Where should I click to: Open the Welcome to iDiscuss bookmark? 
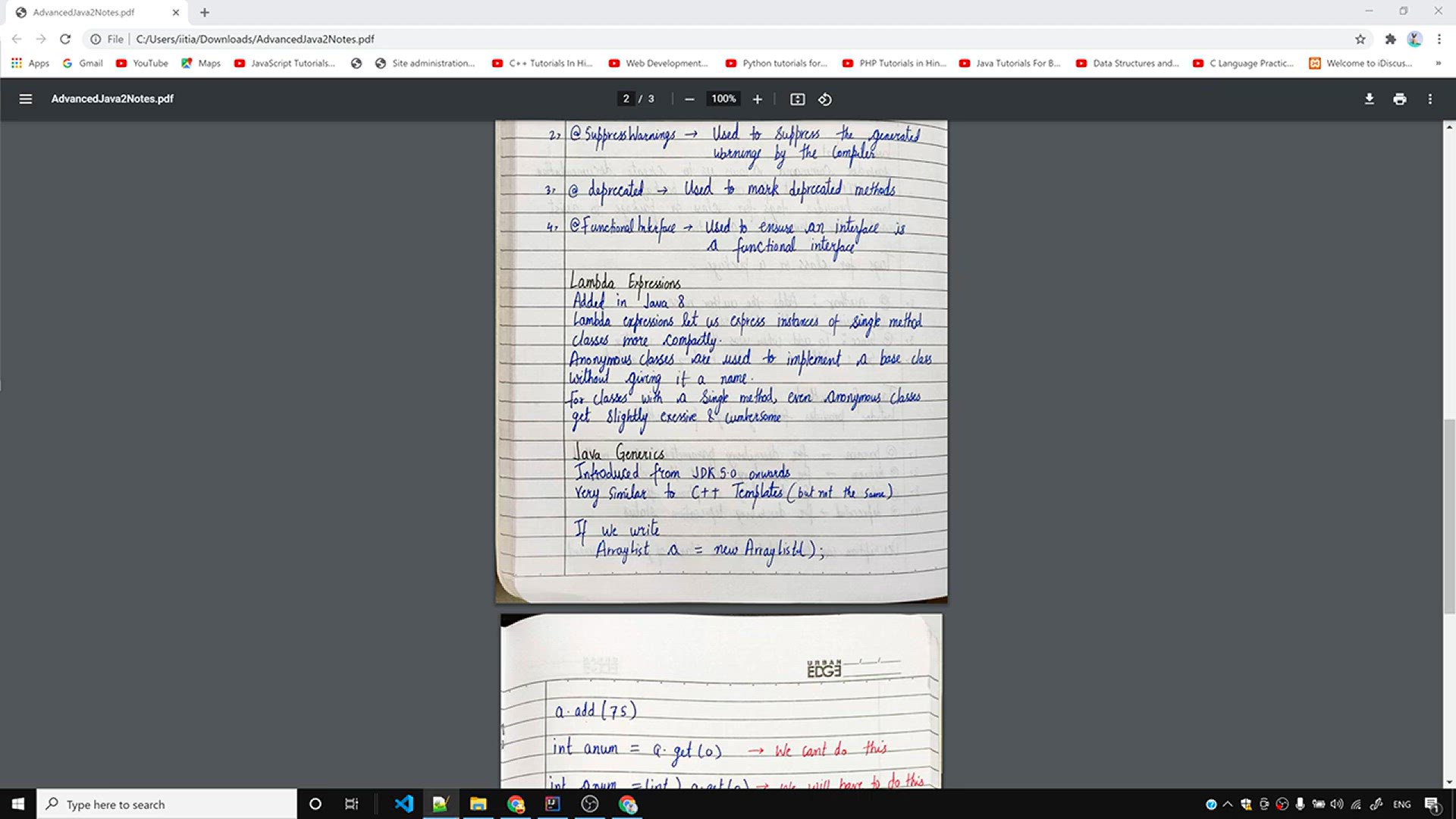1361,63
